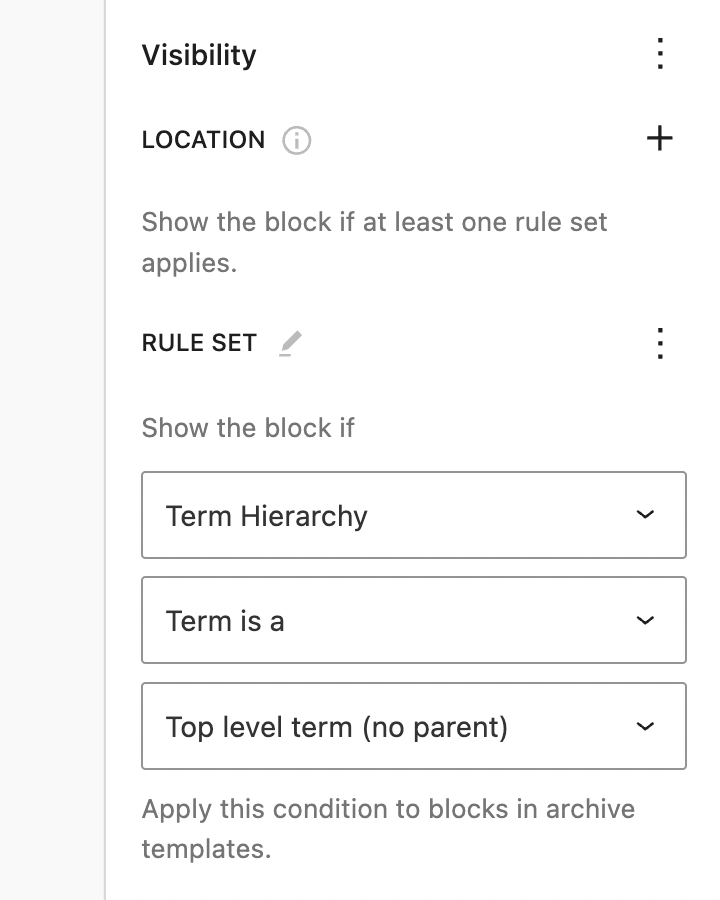Viewport: 720px width, 900px height.
Task: Select the 'Show the block if' helper text
Action: pyautogui.click(x=246, y=428)
